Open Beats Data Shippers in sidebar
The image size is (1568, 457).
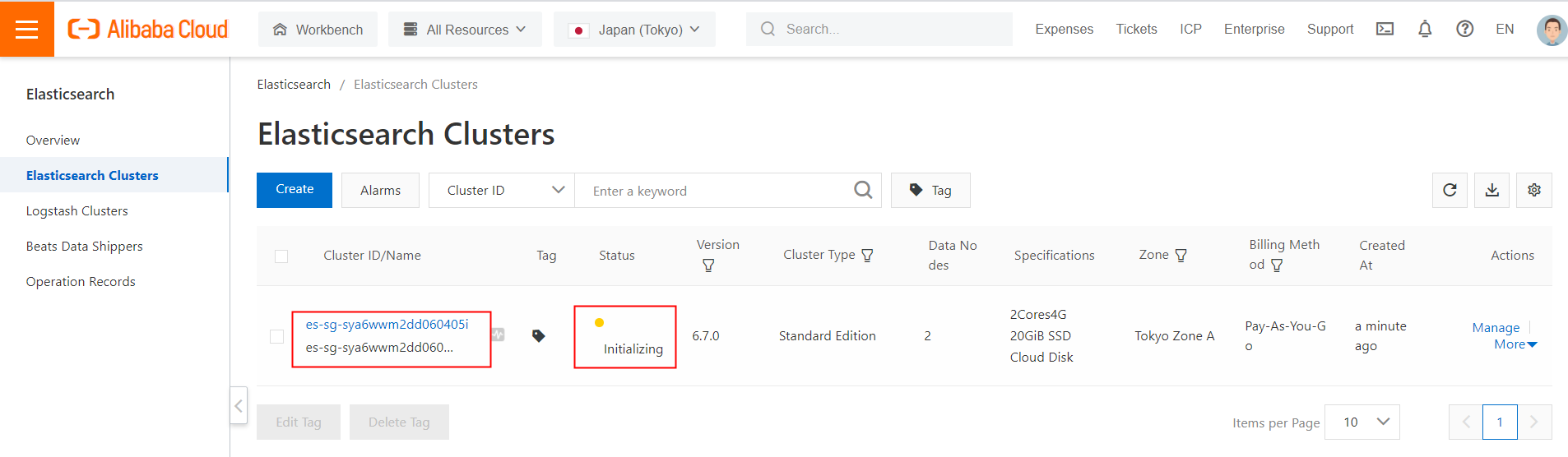pos(85,246)
